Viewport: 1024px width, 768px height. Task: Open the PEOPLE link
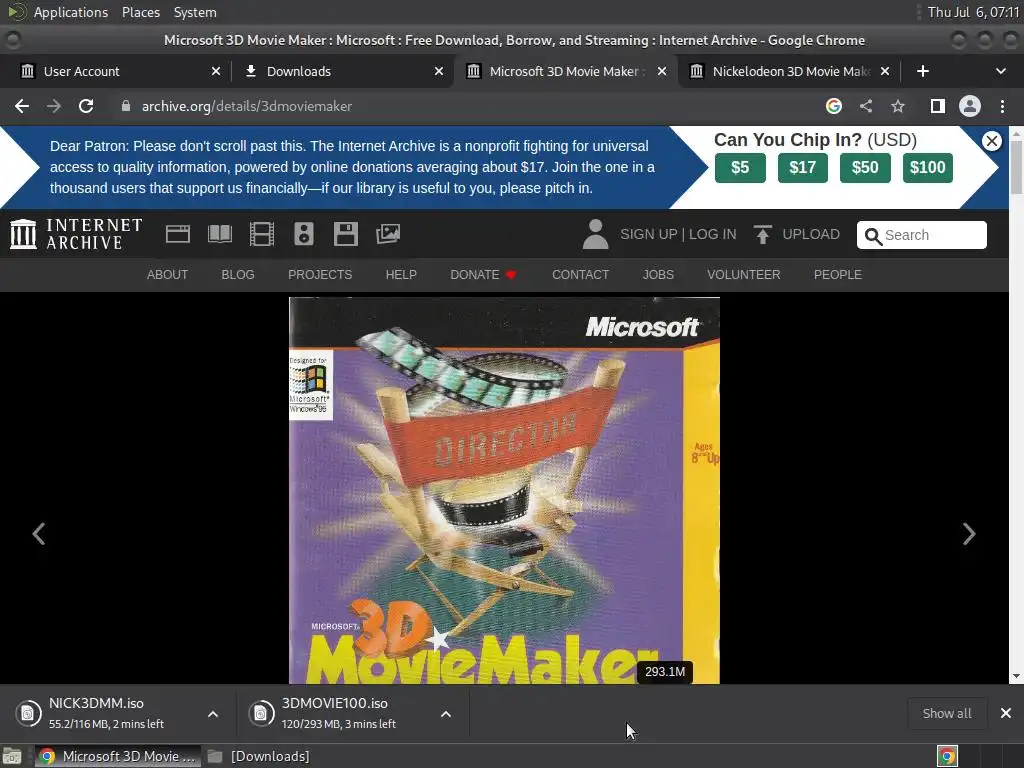838,275
